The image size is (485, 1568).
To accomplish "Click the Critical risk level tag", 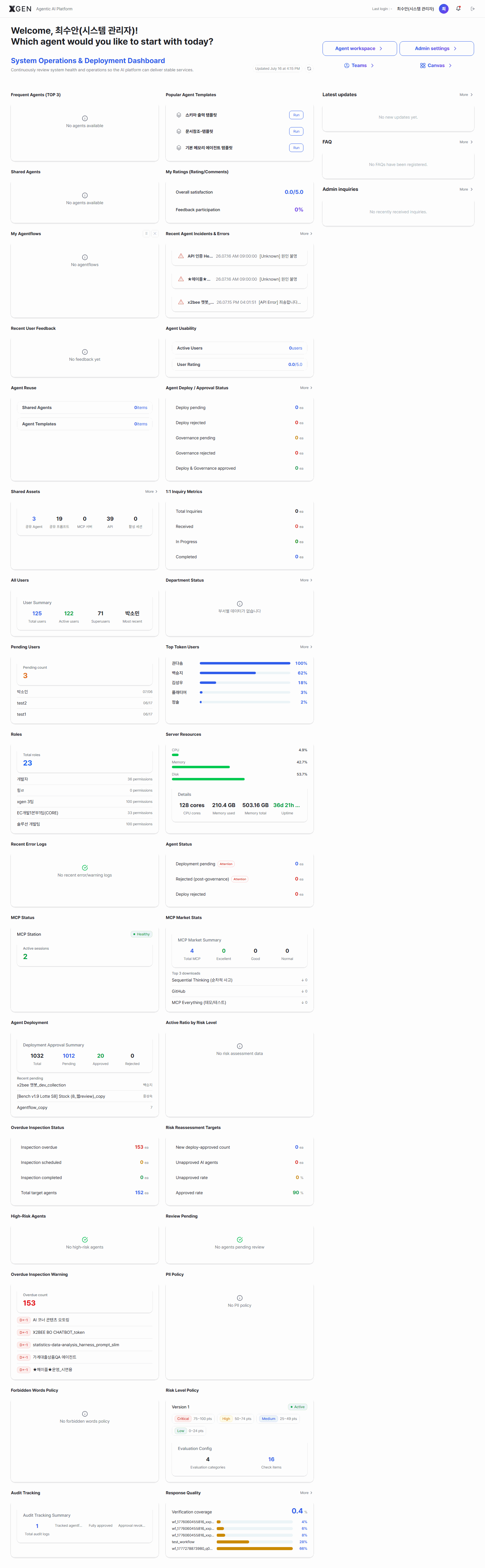I will tap(183, 1418).
